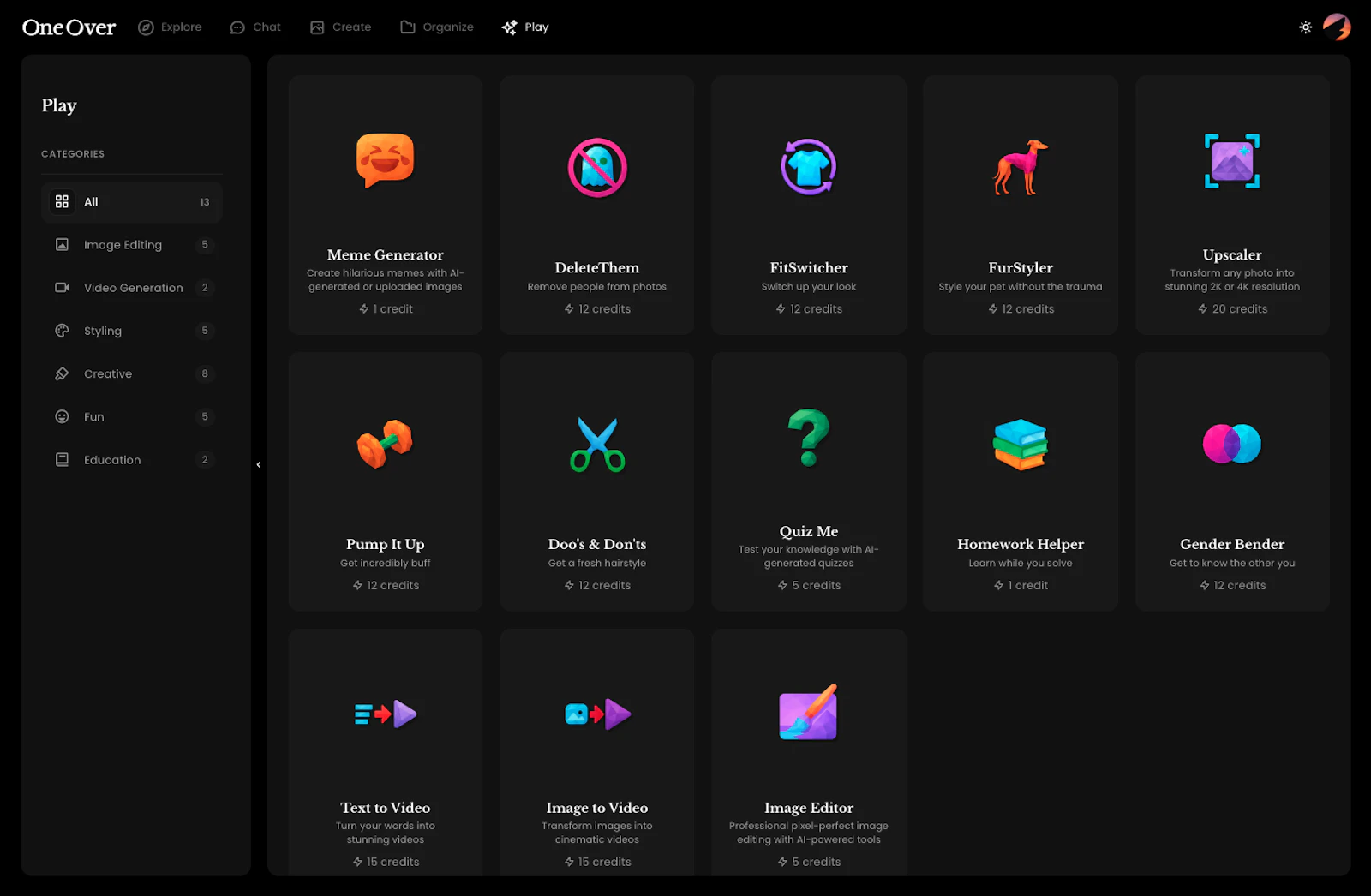Click the Creative pen icon
This screenshot has width=1371, height=896.
pyautogui.click(x=62, y=373)
